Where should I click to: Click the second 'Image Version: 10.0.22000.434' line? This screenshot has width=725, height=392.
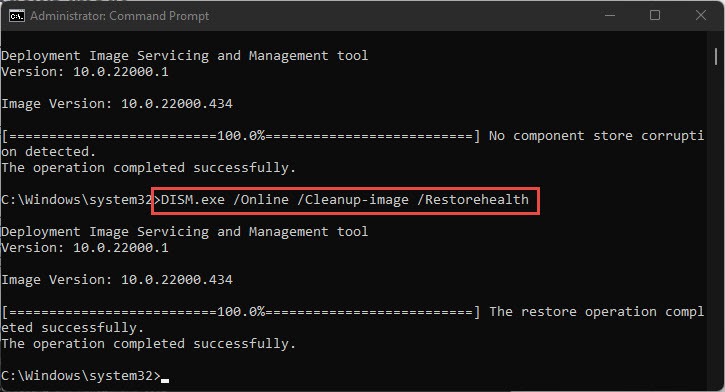pyautogui.click(x=117, y=280)
